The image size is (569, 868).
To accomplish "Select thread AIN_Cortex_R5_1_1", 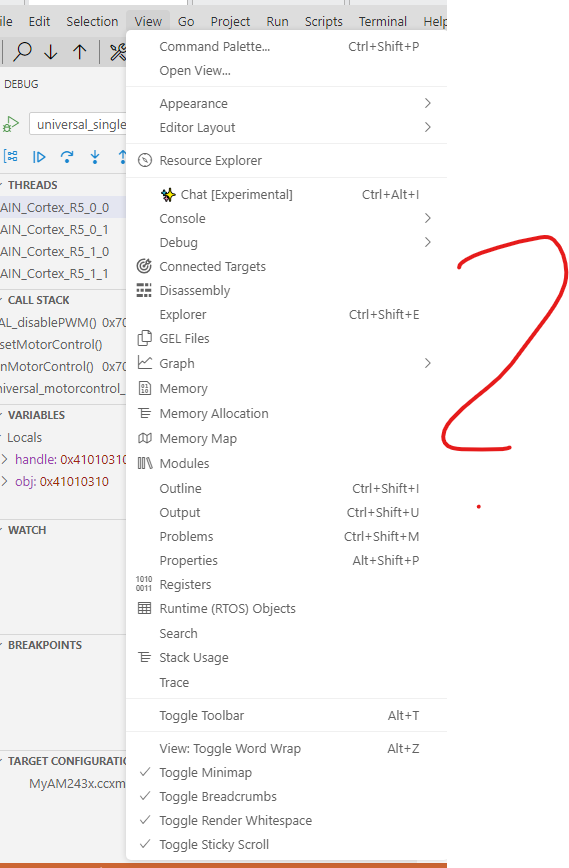I will [63, 273].
